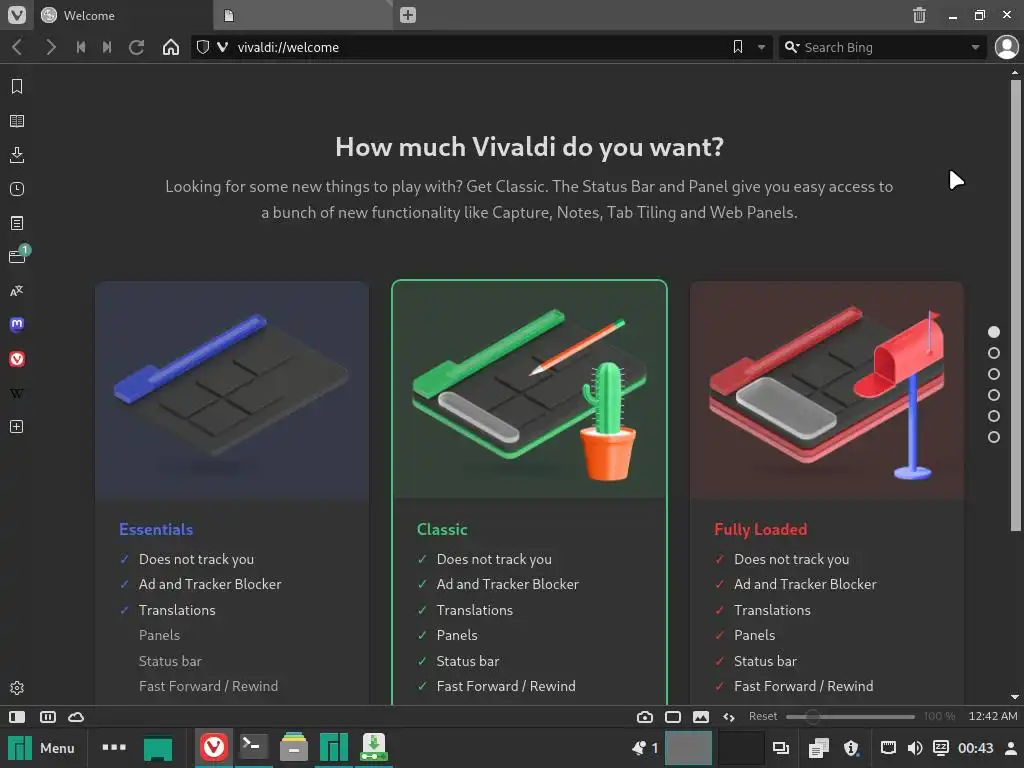Switch to the Welcome tab

[x=124, y=15]
